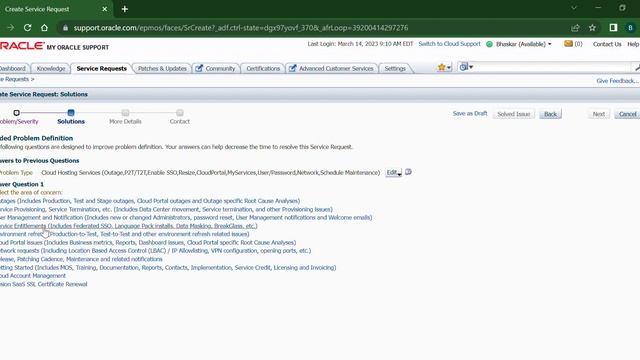This screenshot has width=640, height=360.
Task: Select User Management and Notification option
Action: (x=186, y=218)
